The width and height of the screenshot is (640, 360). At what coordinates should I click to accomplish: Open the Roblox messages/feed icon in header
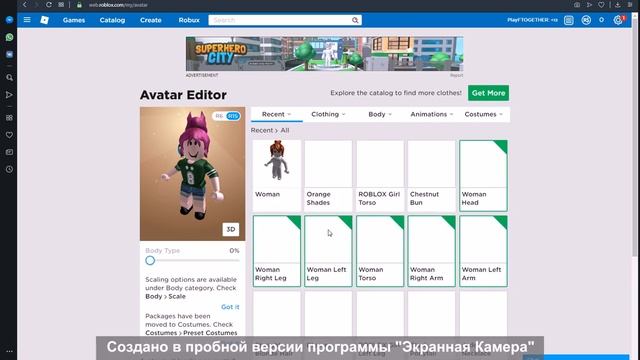coord(569,20)
